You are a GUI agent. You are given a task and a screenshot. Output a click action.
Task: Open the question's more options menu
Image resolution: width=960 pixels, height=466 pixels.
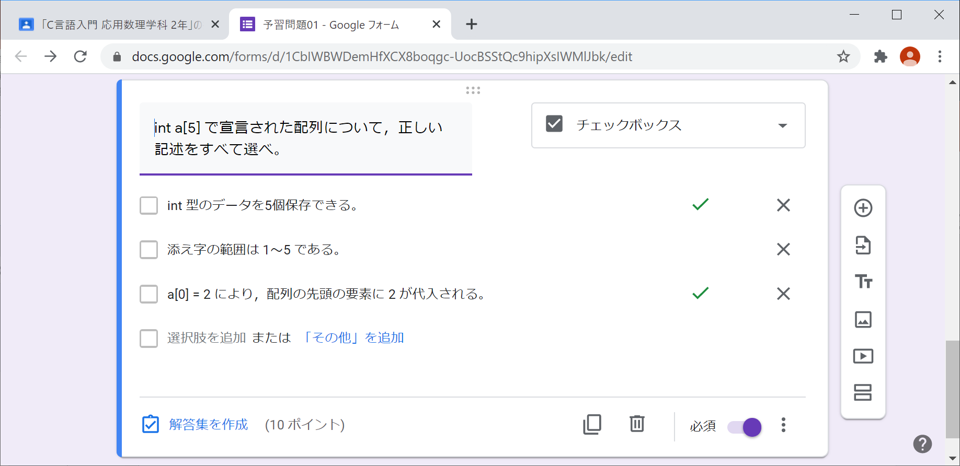(x=783, y=425)
